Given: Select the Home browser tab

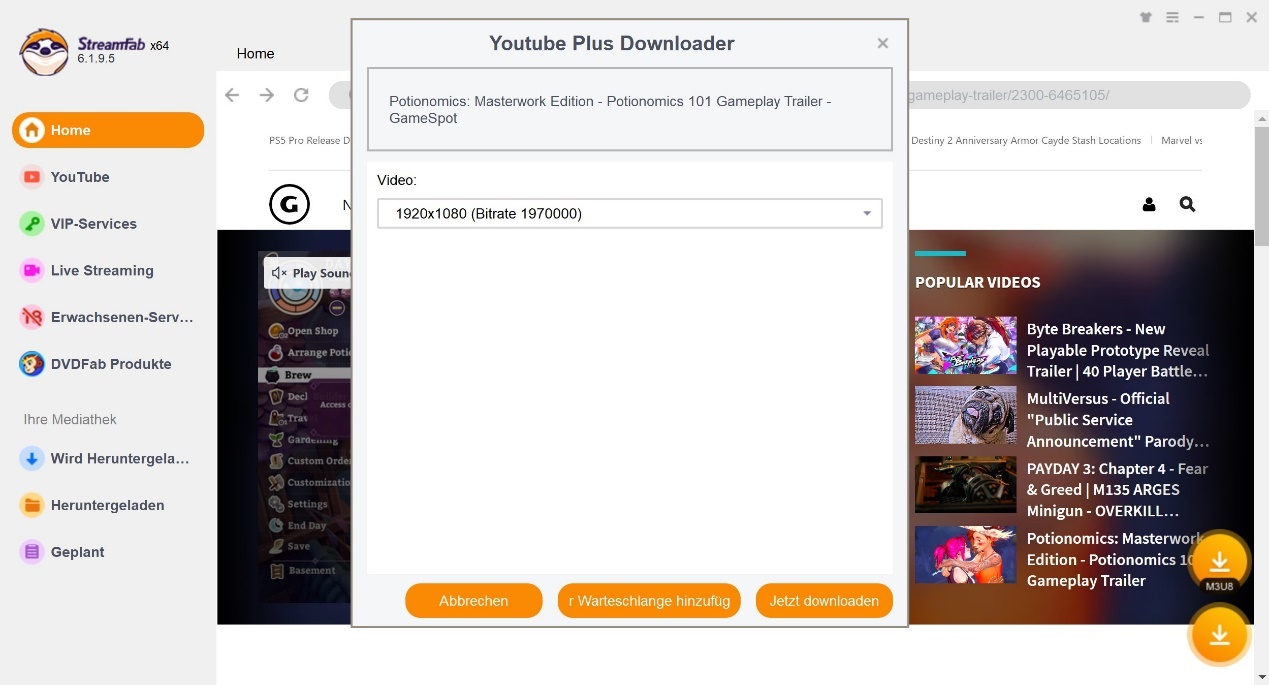Looking at the screenshot, I should pyautogui.click(x=255, y=53).
